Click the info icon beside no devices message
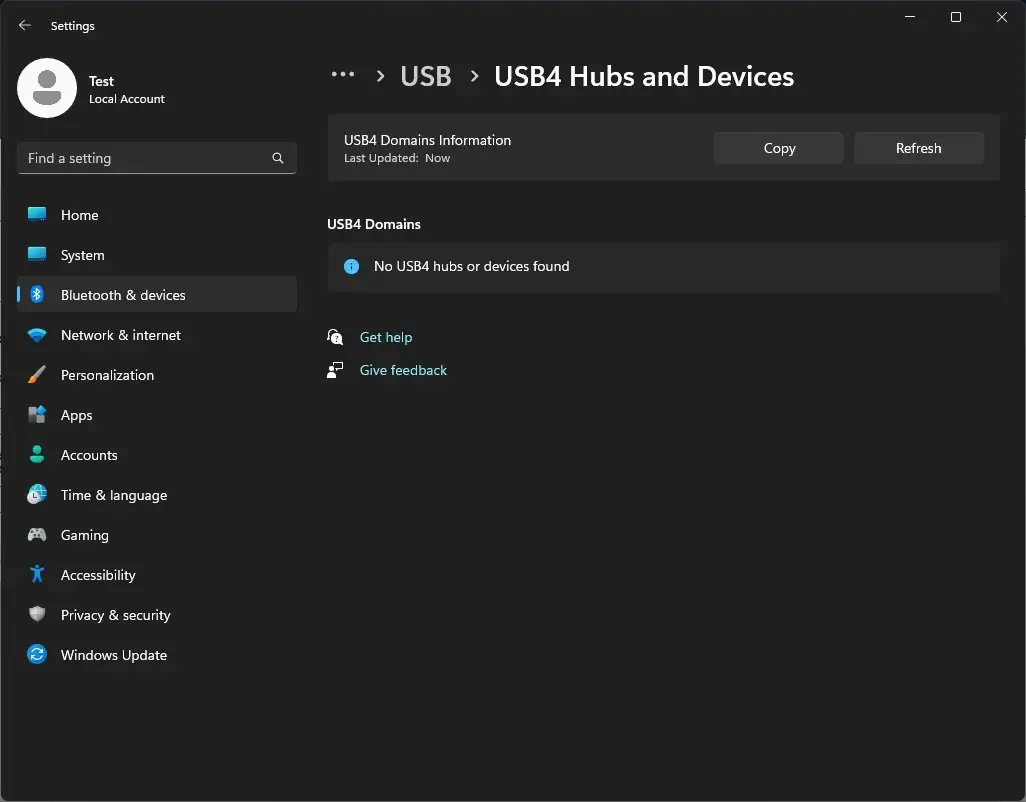The width and height of the screenshot is (1026, 802). coord(351,266)
